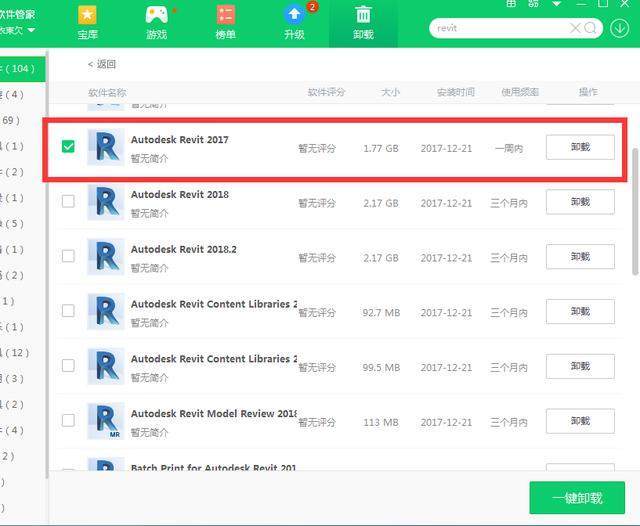
Task: Click the 一周内 usage frequency text
Action: click(509, 149)
